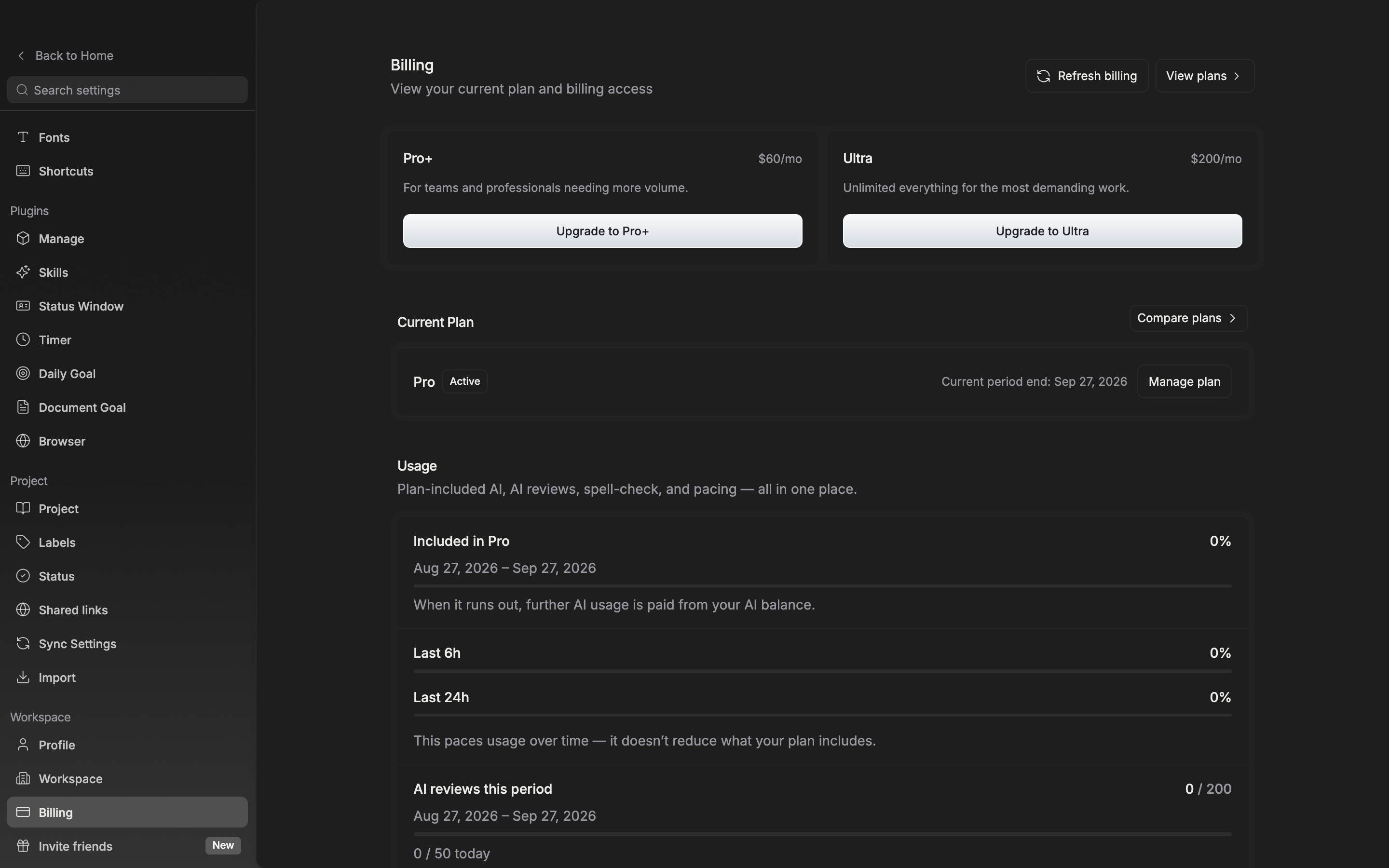Go Back to Home
This screenshot has width=1389, height=868.
[66, 55]
